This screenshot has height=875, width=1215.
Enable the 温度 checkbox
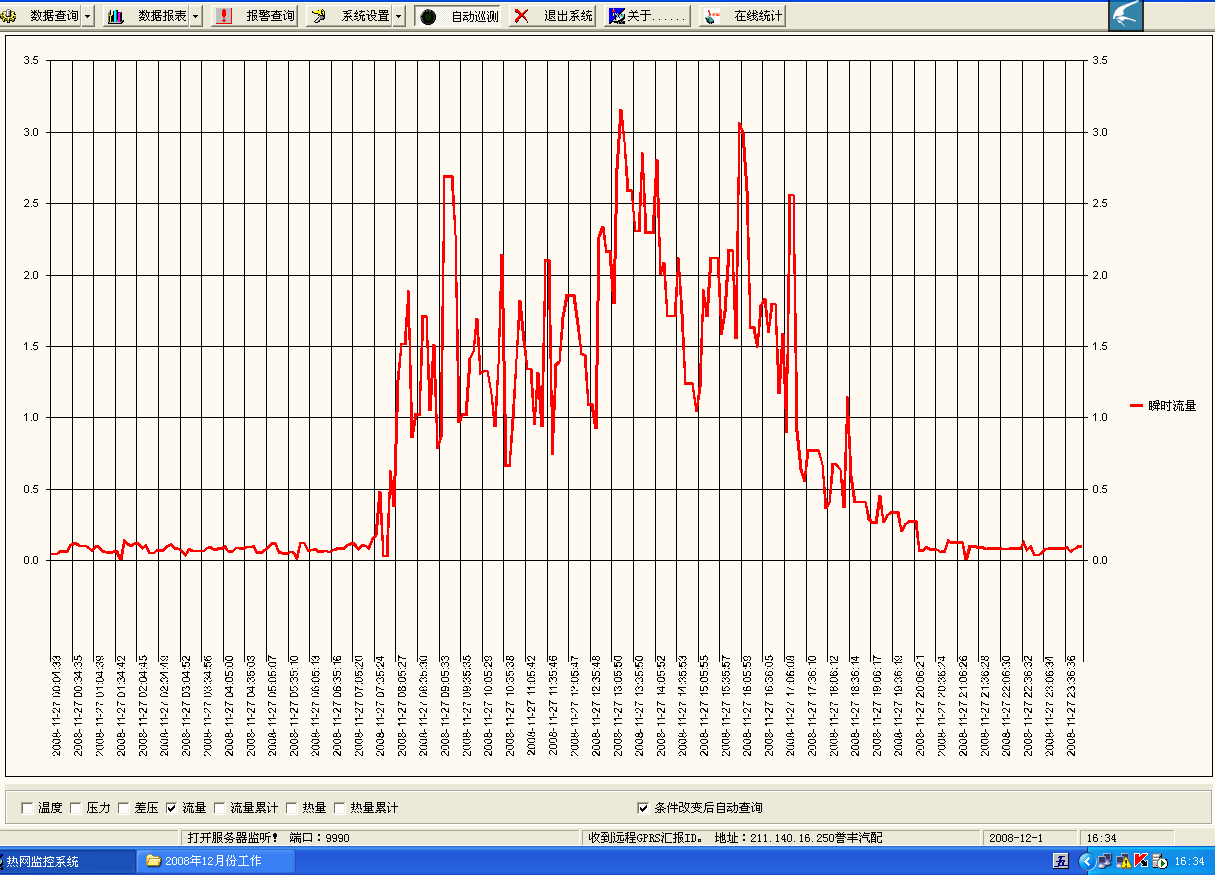point(27,808)
